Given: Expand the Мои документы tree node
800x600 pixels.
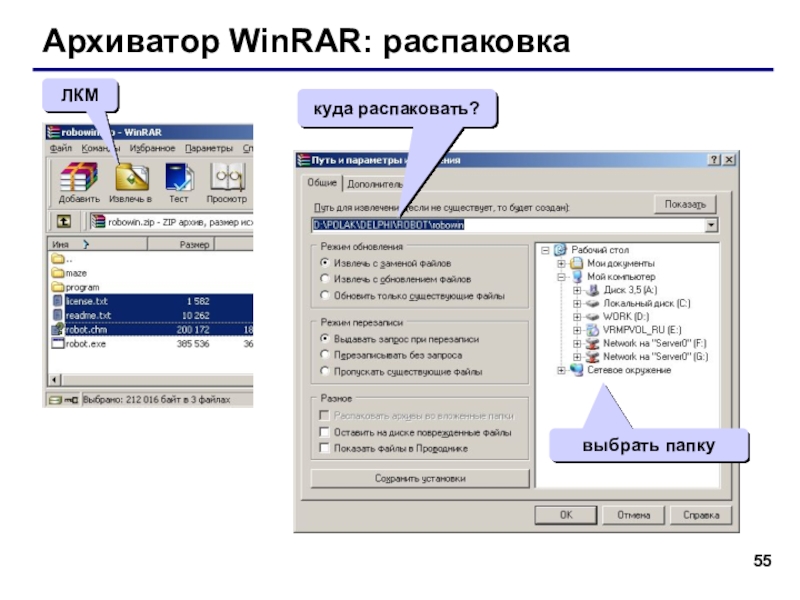Looking at the screenshot, I should (x=561, y=263).
